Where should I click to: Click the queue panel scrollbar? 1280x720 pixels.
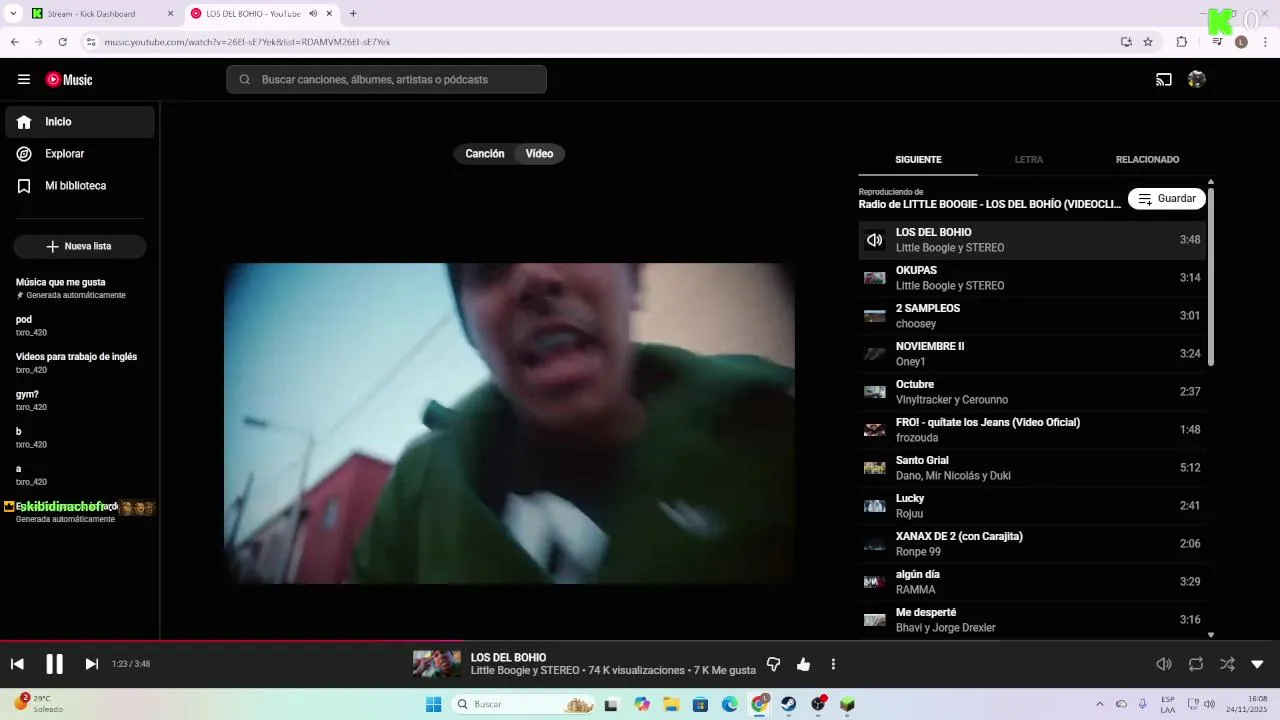[1211, 276]
